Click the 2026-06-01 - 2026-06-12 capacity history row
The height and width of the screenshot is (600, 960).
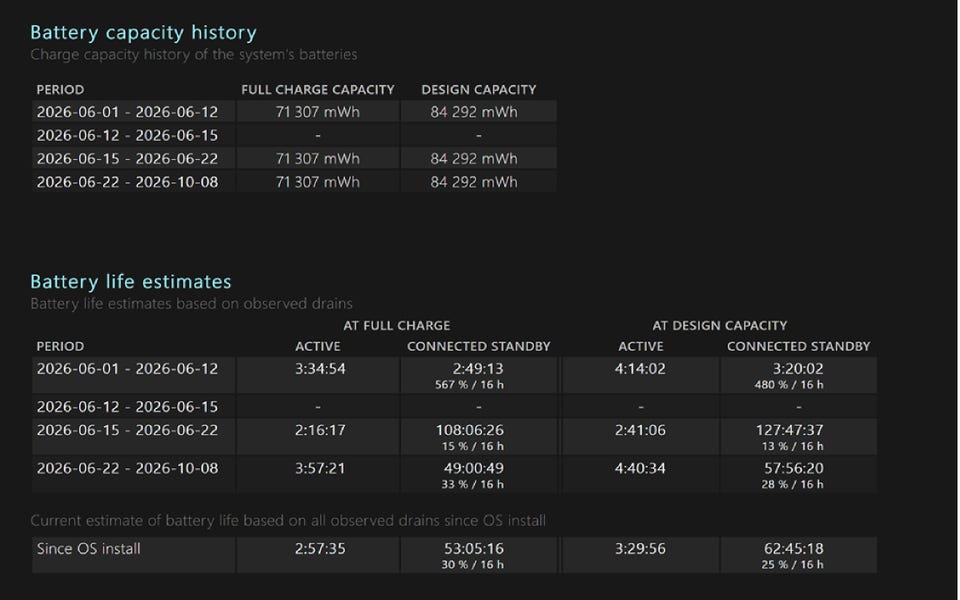[x=294, y=112]
